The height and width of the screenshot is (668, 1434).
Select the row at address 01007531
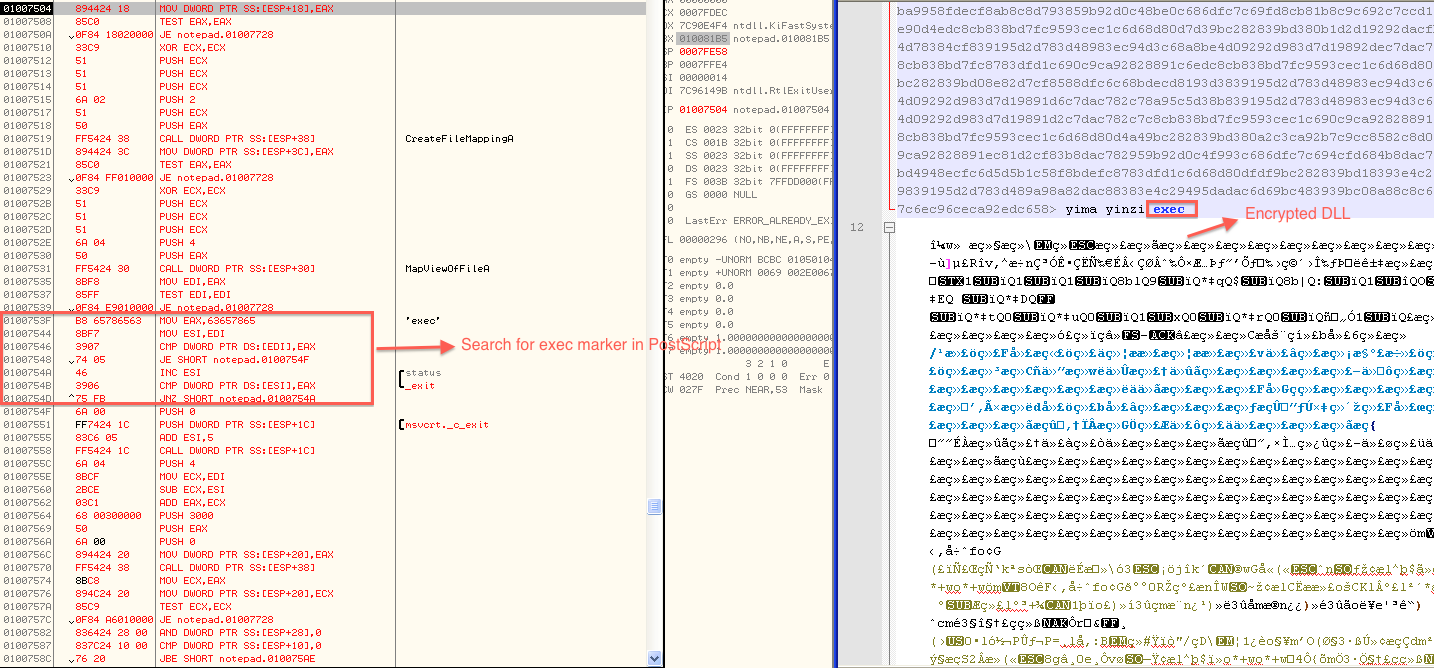click(x=325, y=268)
